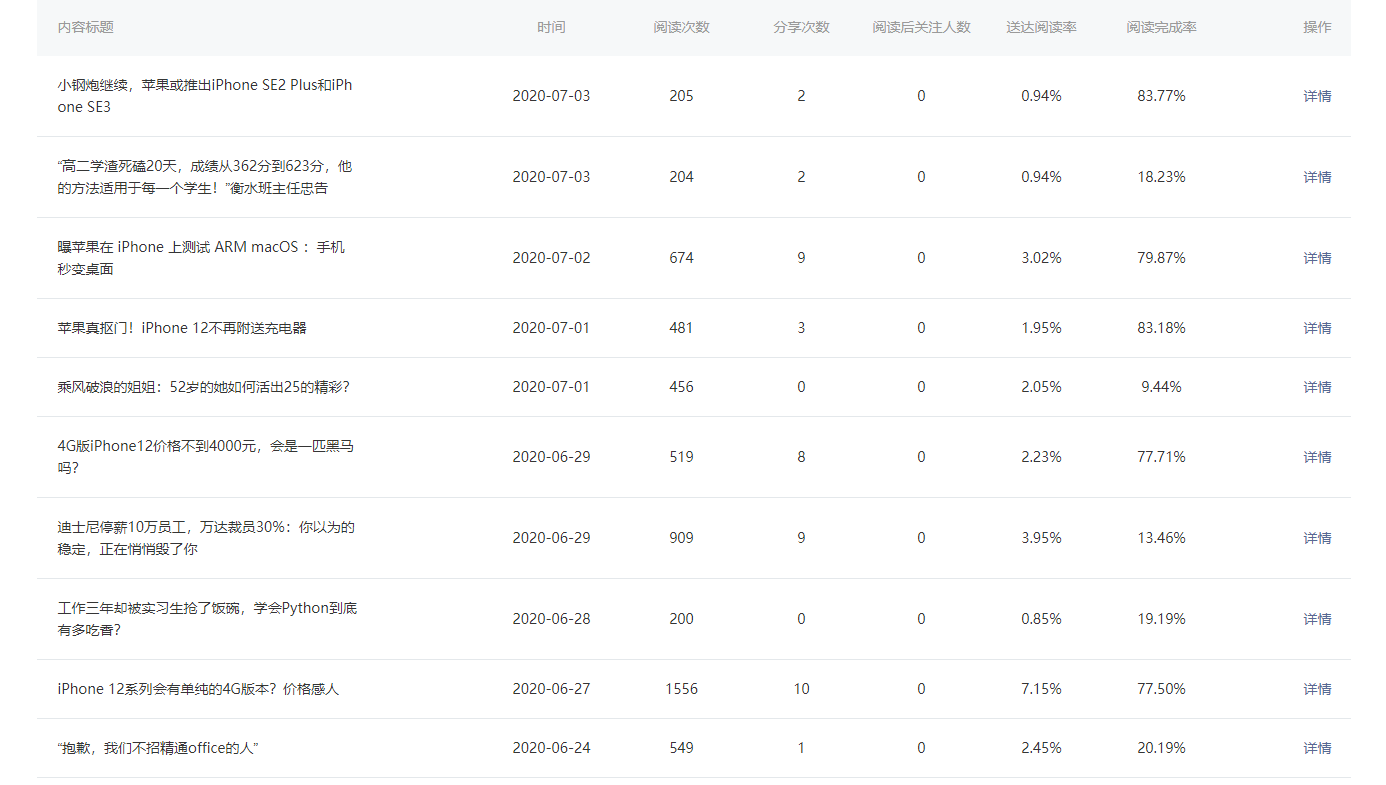
Task: Select title 高二学渣死磕20天
Action: pyautogui.click(x=205, y=177)
